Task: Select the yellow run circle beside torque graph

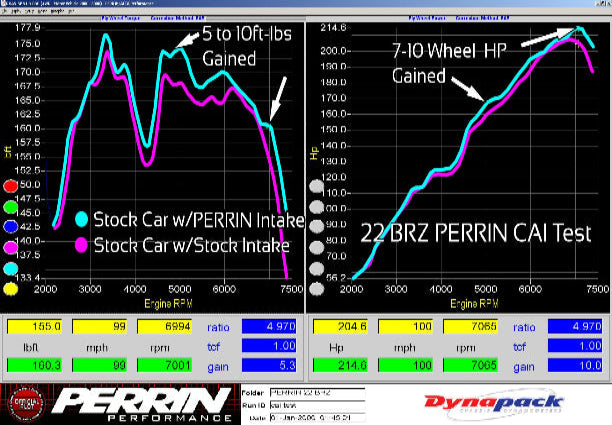Action: click(x=11, y=290)
